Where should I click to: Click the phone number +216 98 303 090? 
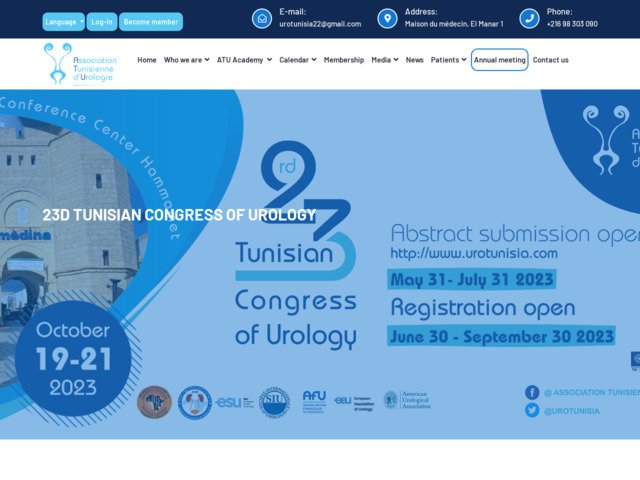pyautogui.click(x=572, y=24)
